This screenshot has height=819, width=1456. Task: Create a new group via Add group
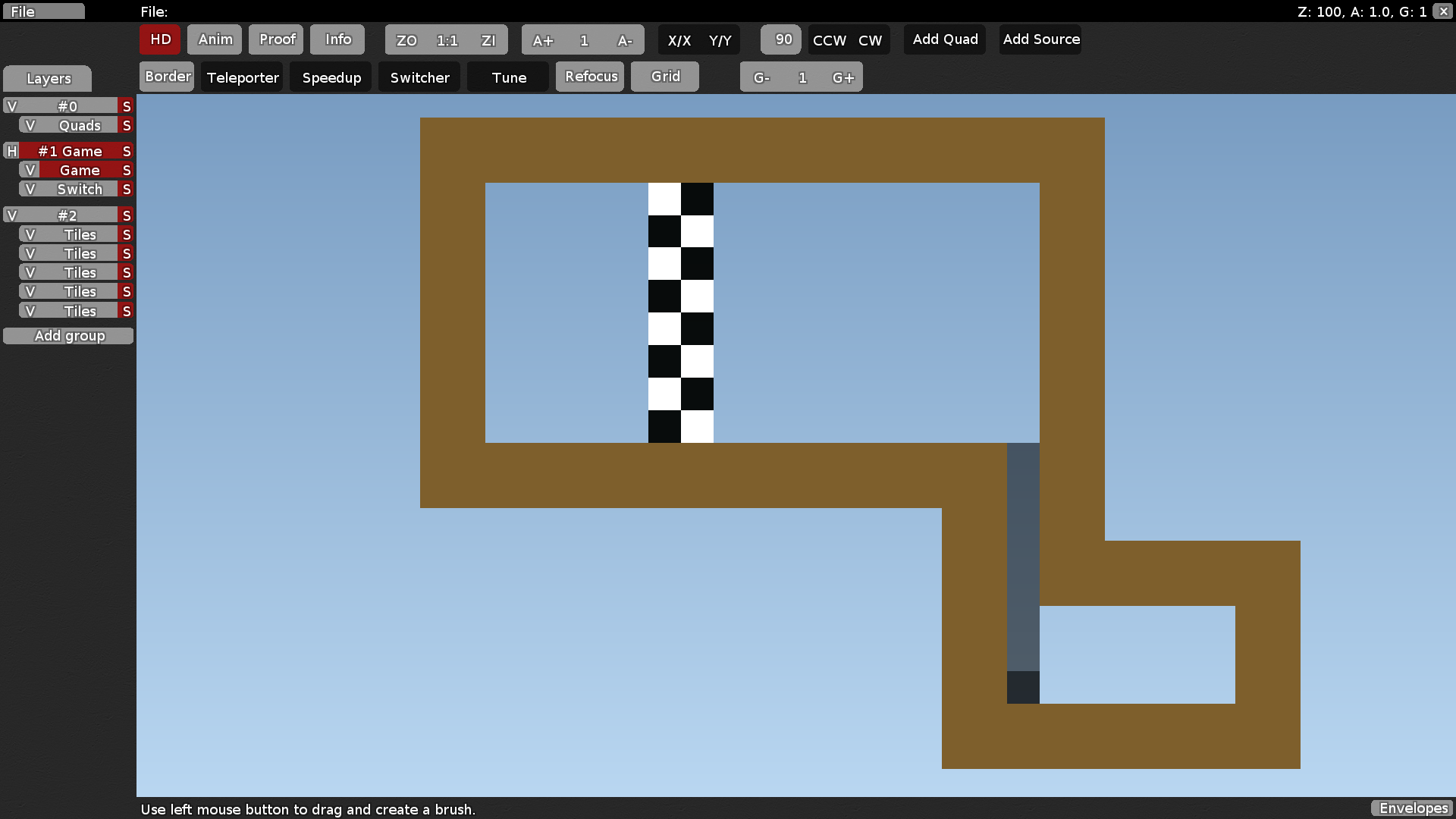[68, 336]
